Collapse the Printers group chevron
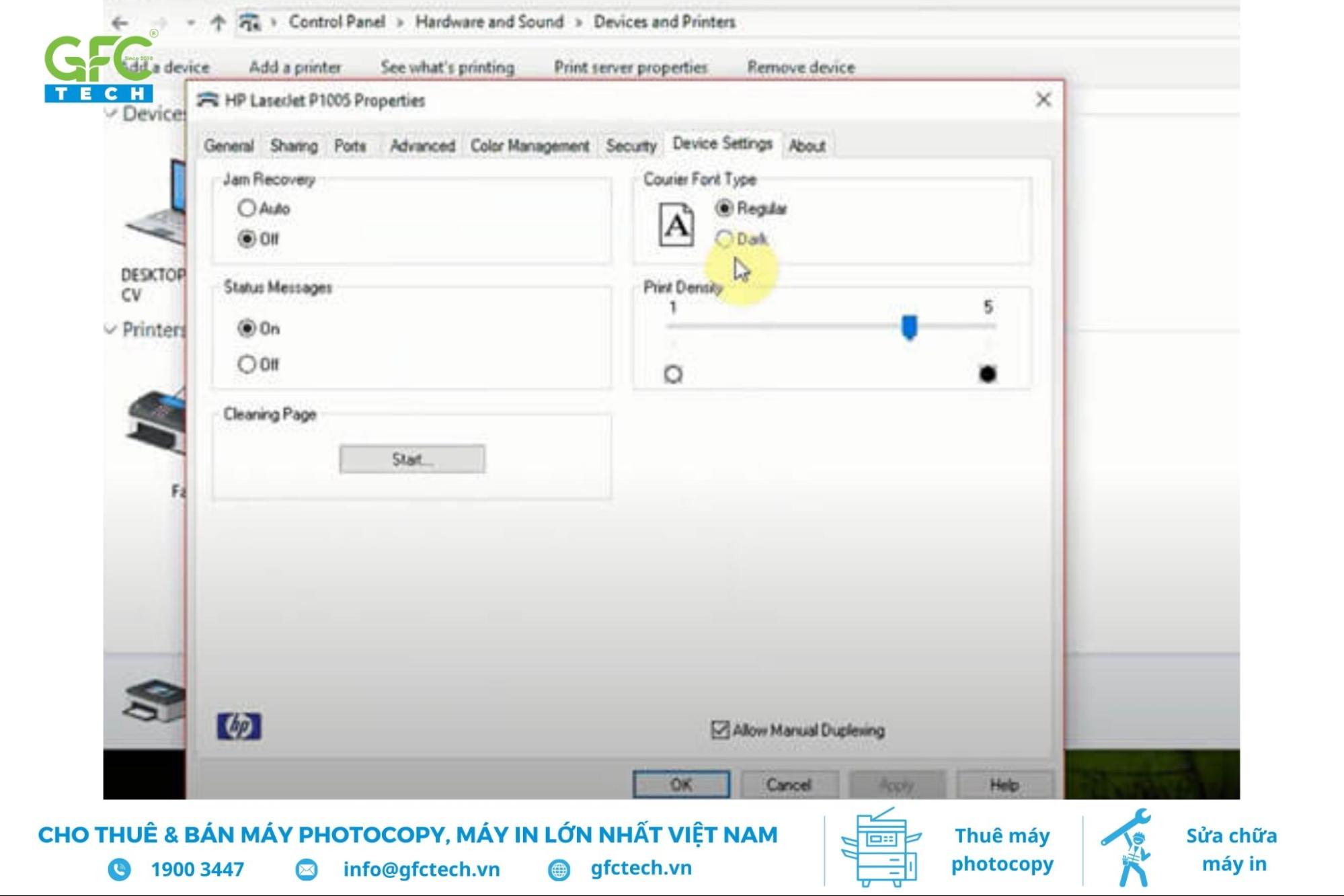The height and width of the screenshot is (896, 1344). click(x=111, y=329)
